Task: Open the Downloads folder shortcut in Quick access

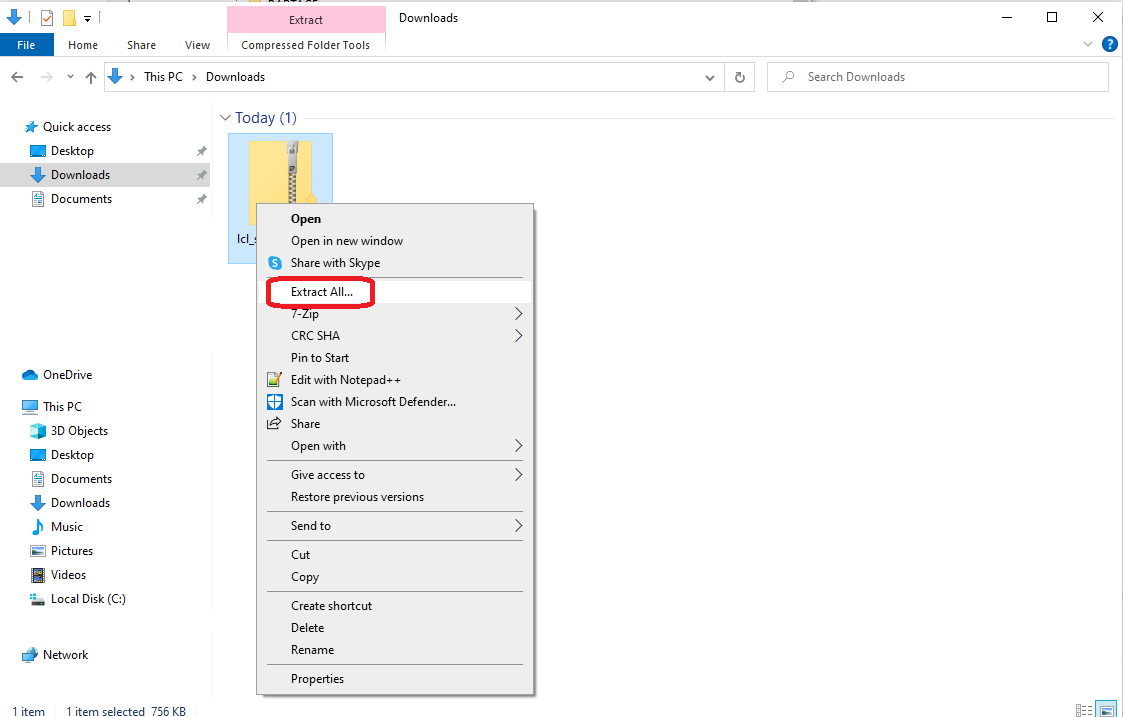Action: point(80,174)
